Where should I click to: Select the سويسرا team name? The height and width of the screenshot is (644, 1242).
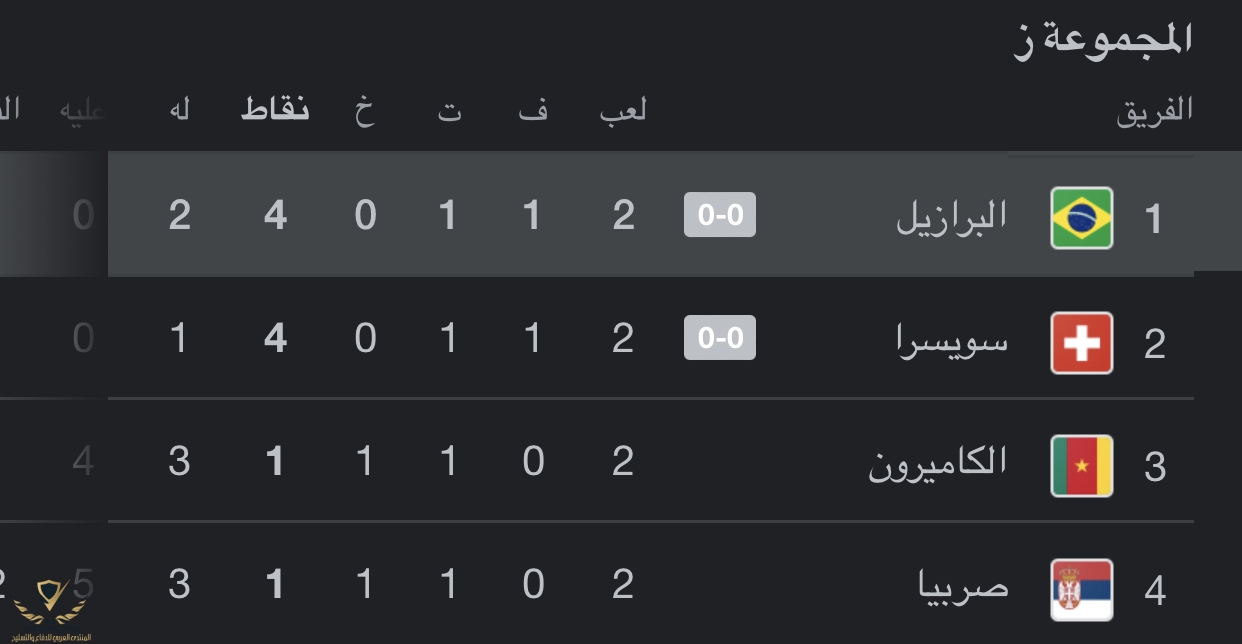[x=952, y=342]
